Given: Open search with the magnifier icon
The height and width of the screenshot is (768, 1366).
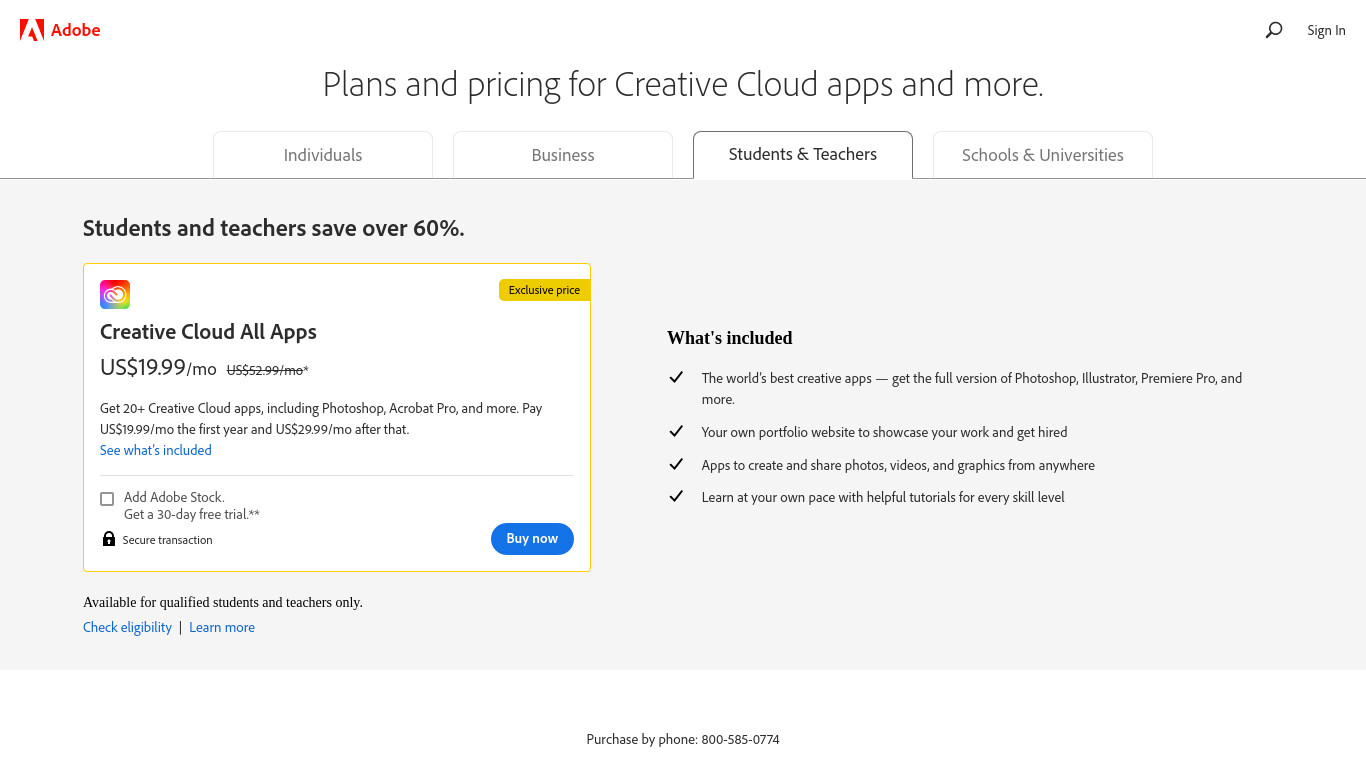Looking at the screenshot, I should pyautogui.click(x=1273, y=30).
